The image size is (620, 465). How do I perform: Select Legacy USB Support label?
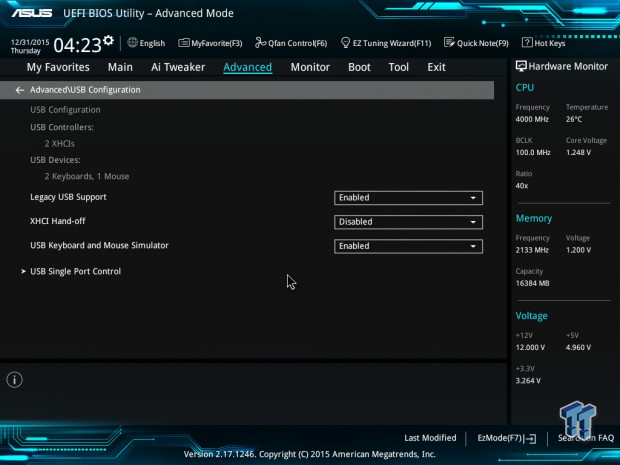[x=68, y=197]
